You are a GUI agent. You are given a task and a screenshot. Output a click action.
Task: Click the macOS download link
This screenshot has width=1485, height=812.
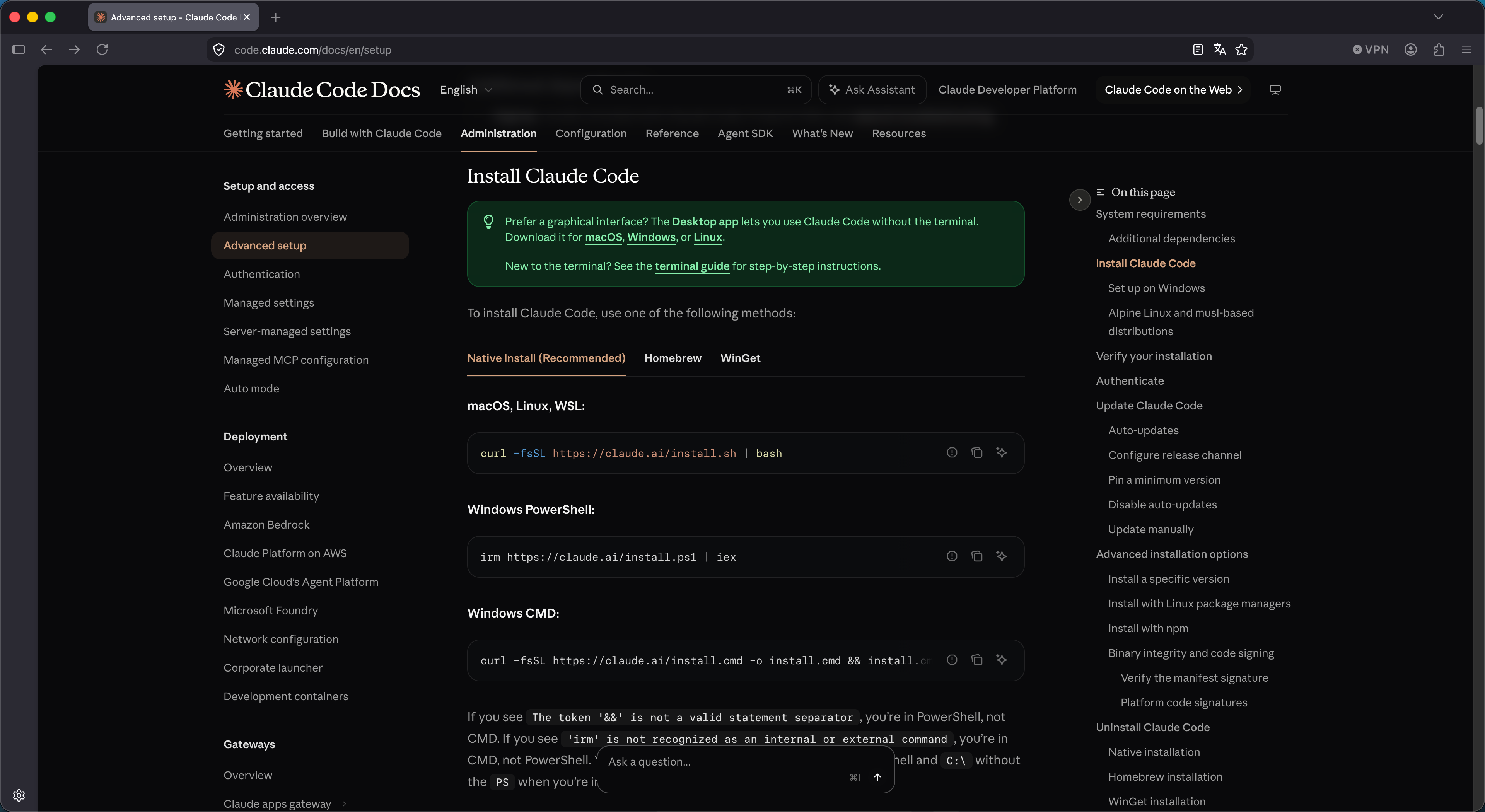click(603, 237)
